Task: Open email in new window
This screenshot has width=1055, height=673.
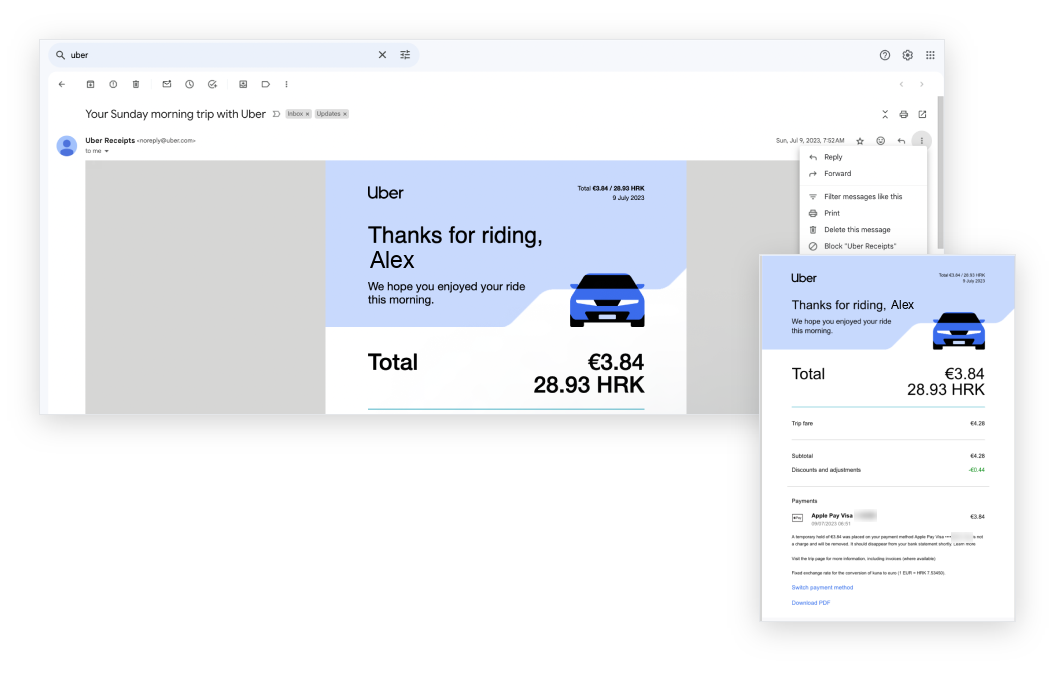Action: point(922,114)
